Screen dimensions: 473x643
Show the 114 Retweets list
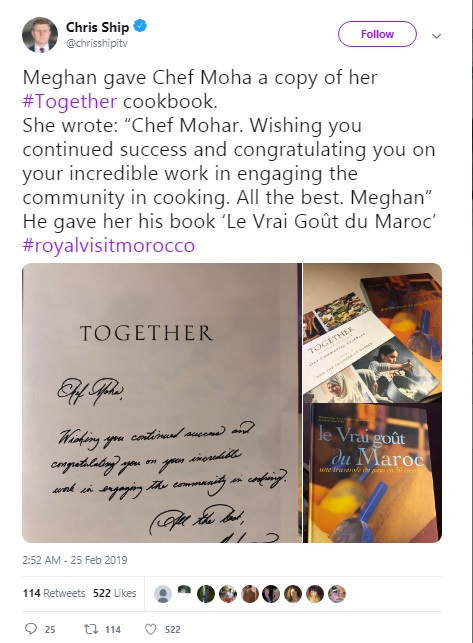54,593
